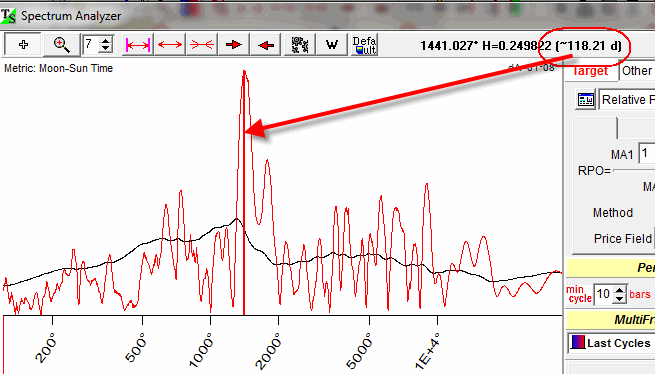Compress range with inward arrows icon
Viewport: 655px width, 374px height.
(x=201, y=44)
